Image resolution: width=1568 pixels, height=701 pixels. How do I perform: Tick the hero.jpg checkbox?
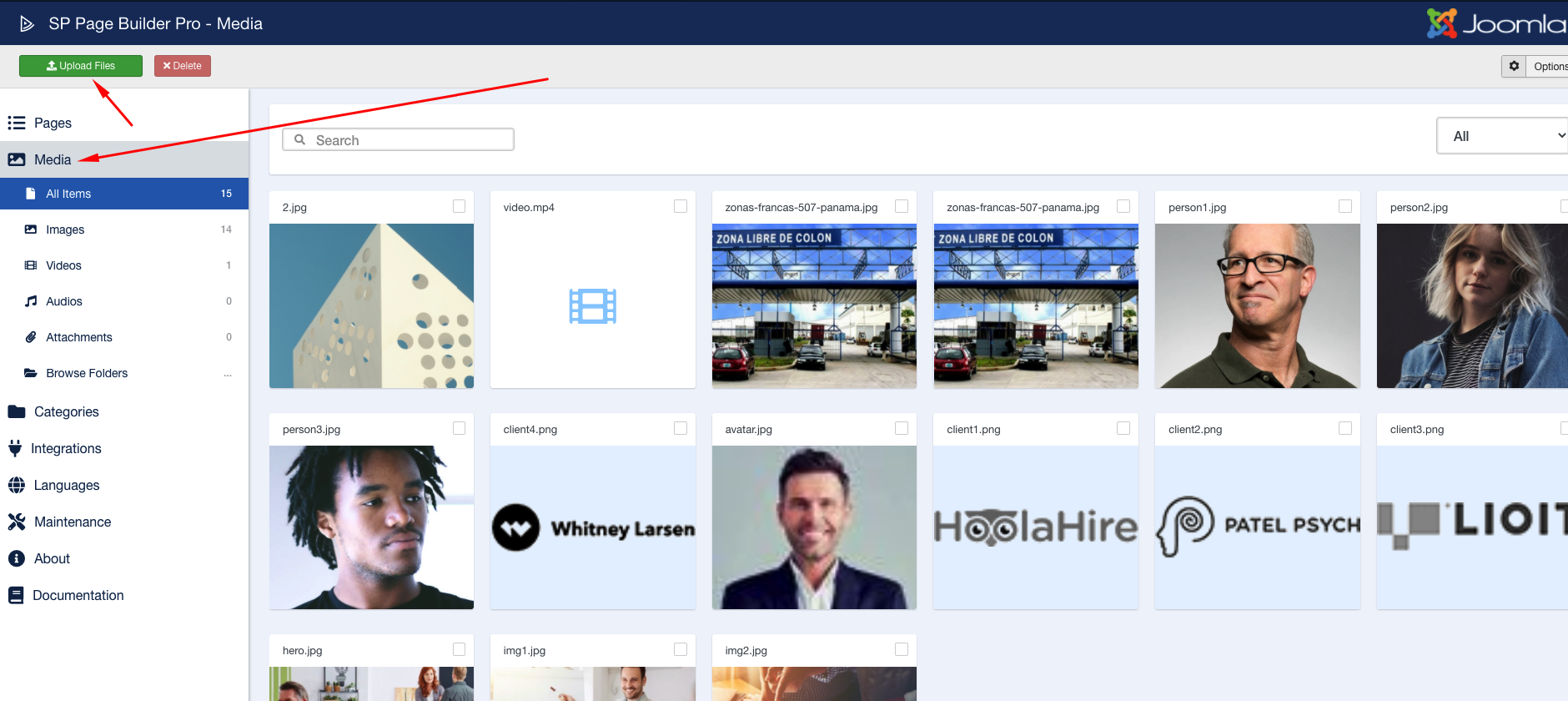click(459, 649)
